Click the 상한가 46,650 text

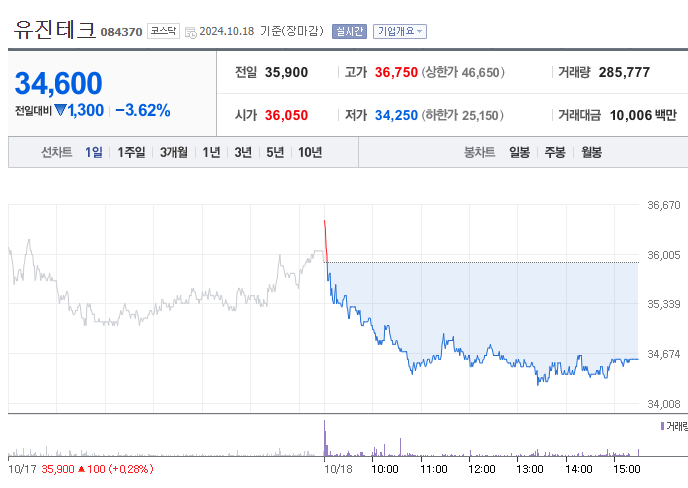click(463, 72)
